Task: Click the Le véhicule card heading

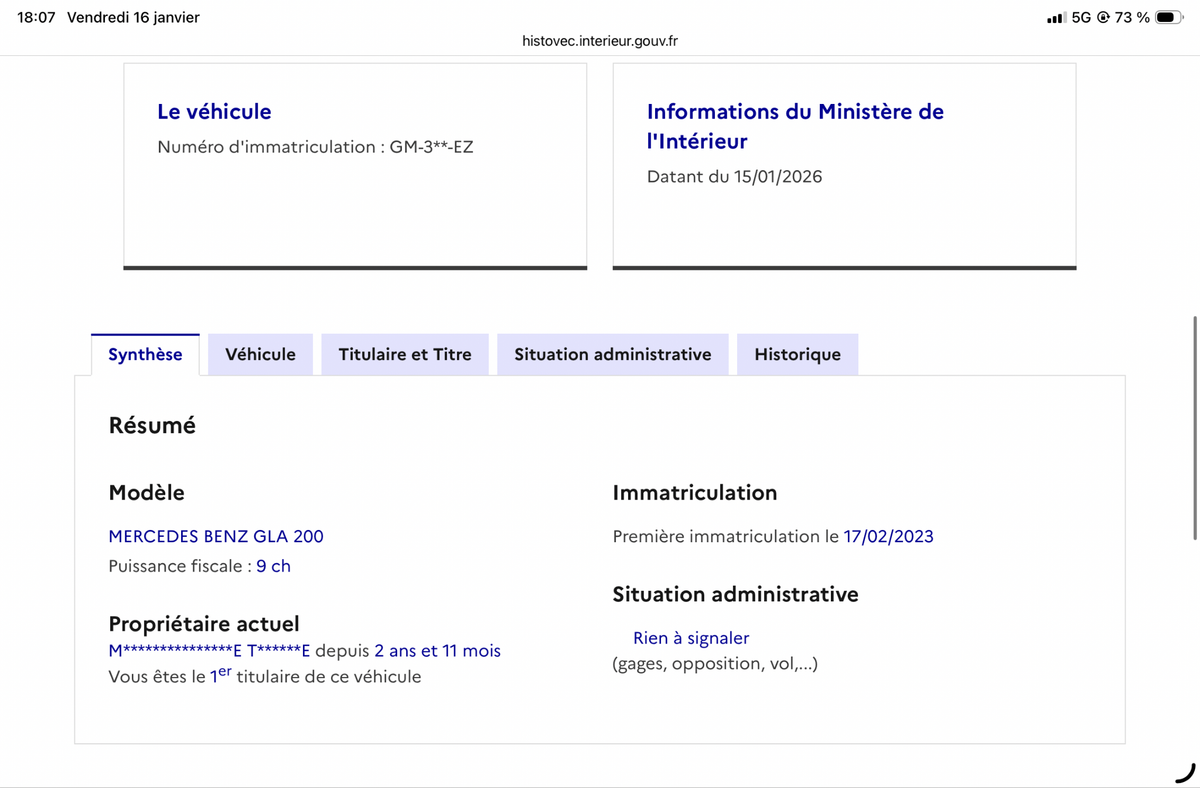Action: (x=214, y=112)
